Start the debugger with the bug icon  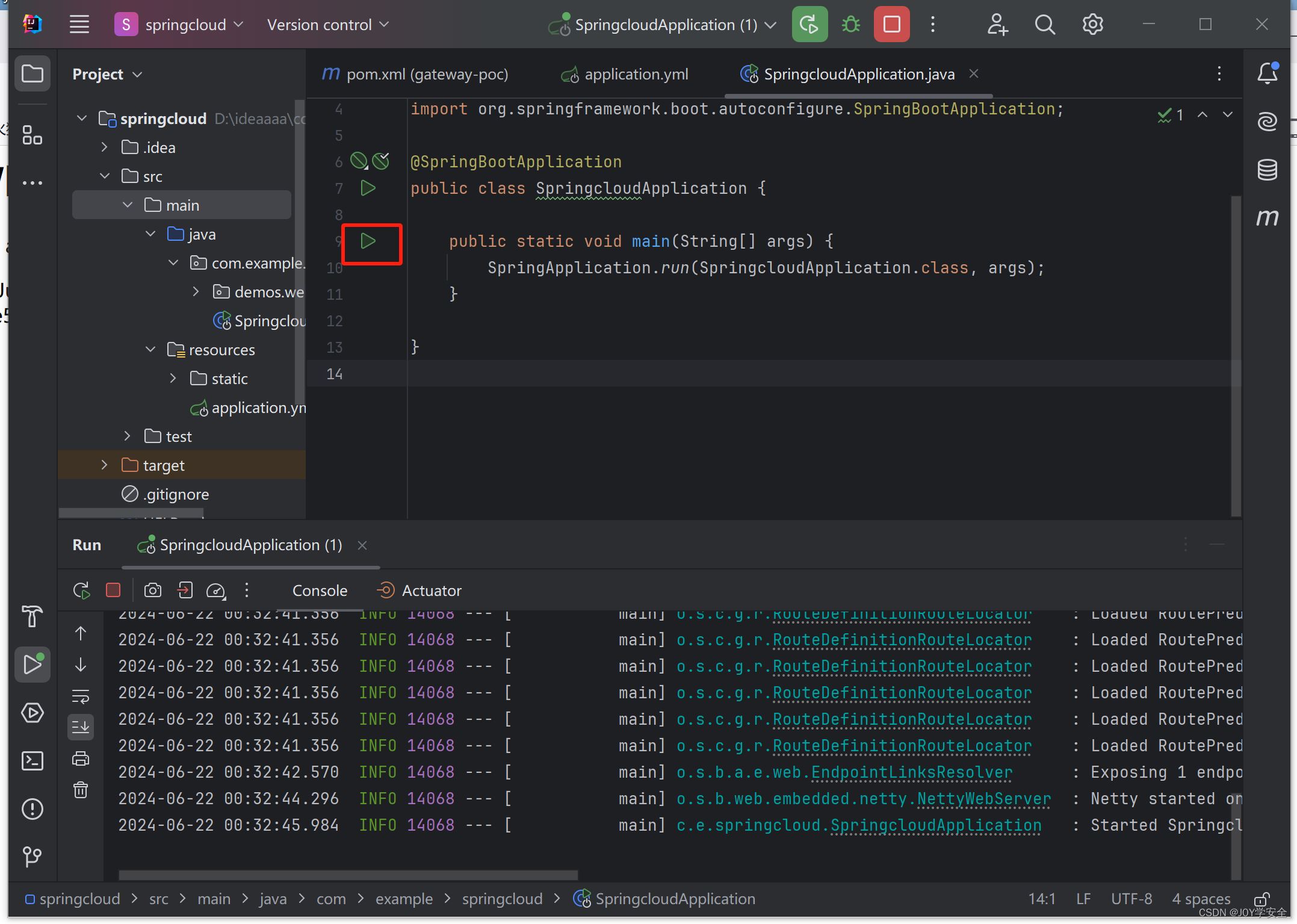point(850,24)
